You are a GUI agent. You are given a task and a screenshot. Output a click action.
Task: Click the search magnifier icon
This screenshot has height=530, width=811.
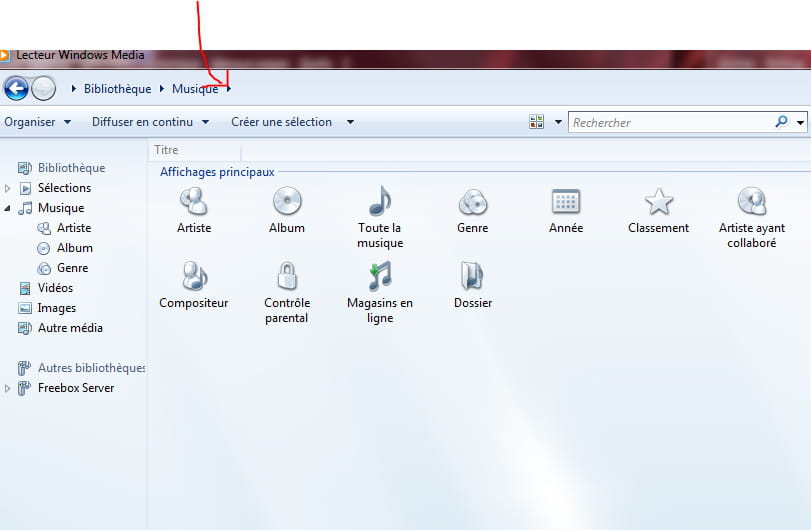(x=782, y=122)
